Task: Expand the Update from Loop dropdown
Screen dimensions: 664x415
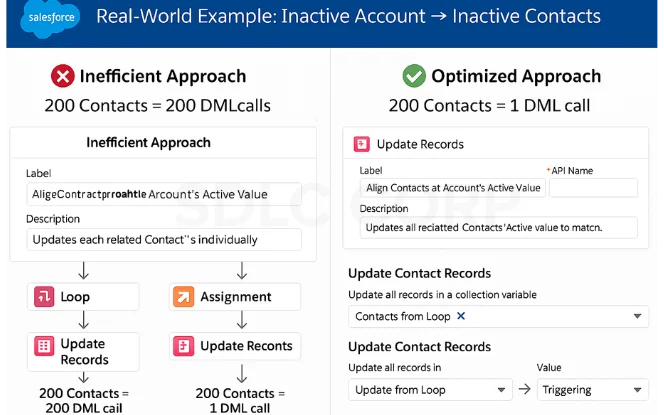Action: point(501,390)
